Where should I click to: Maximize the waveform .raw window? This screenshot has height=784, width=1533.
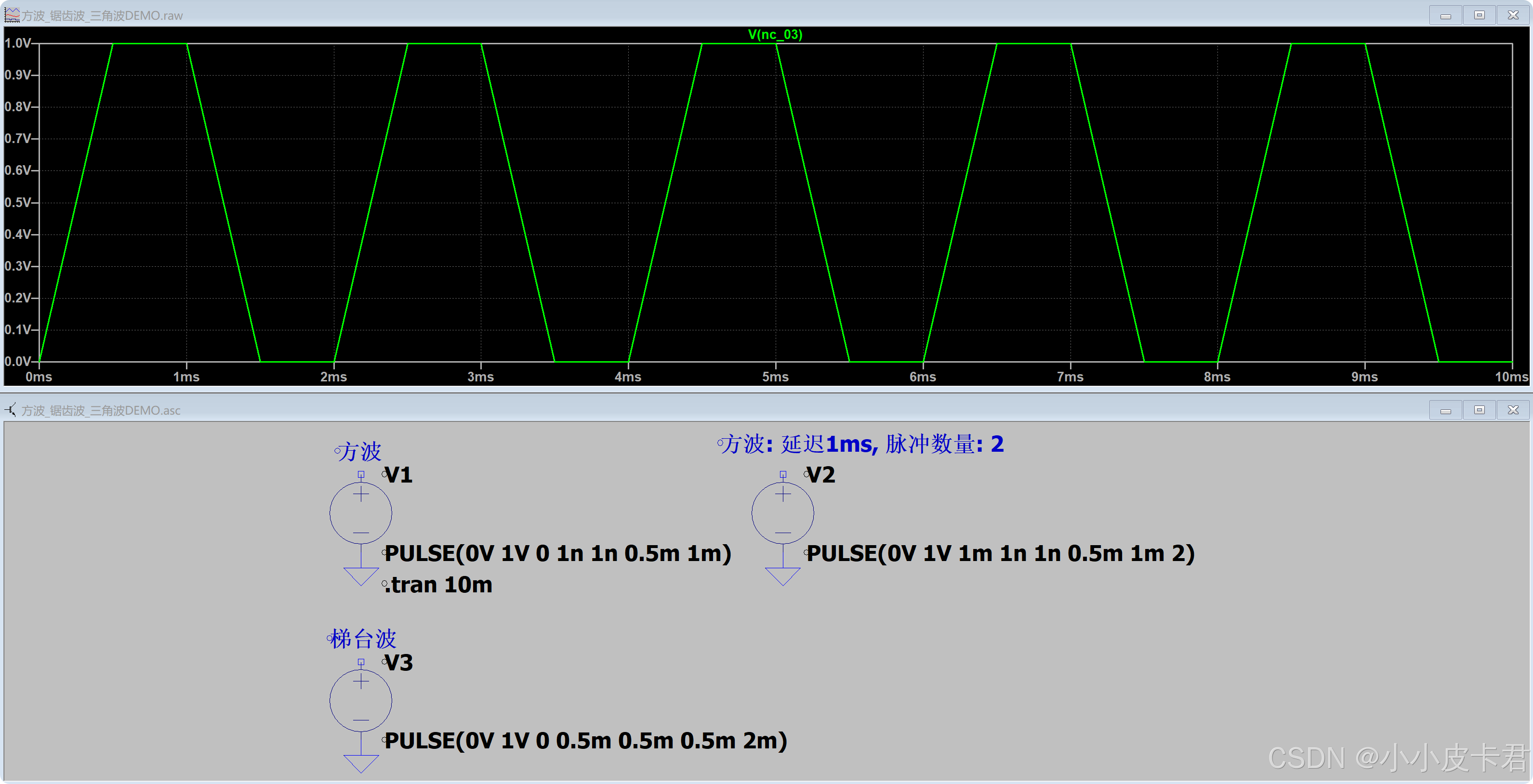coord(1479,15)
